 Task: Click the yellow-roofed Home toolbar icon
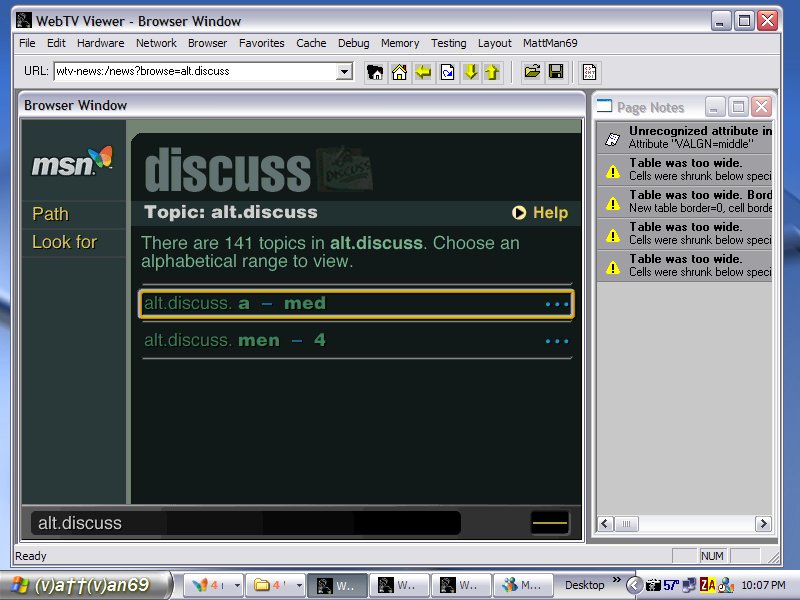(399, 72)
